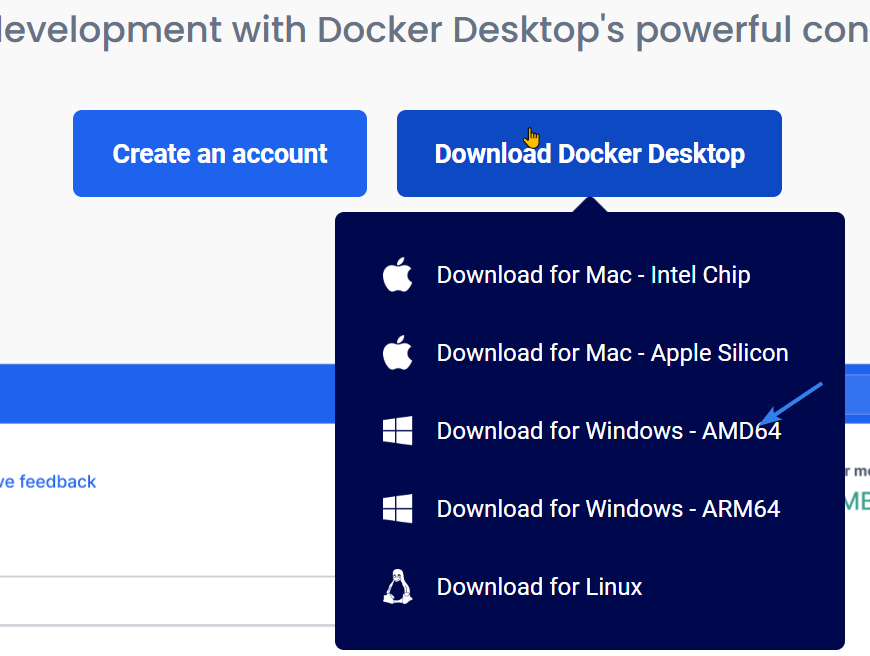Click the Tux icon for the Linux download
The height and width of the screenshot is (656, 870).
pos(397,586)
